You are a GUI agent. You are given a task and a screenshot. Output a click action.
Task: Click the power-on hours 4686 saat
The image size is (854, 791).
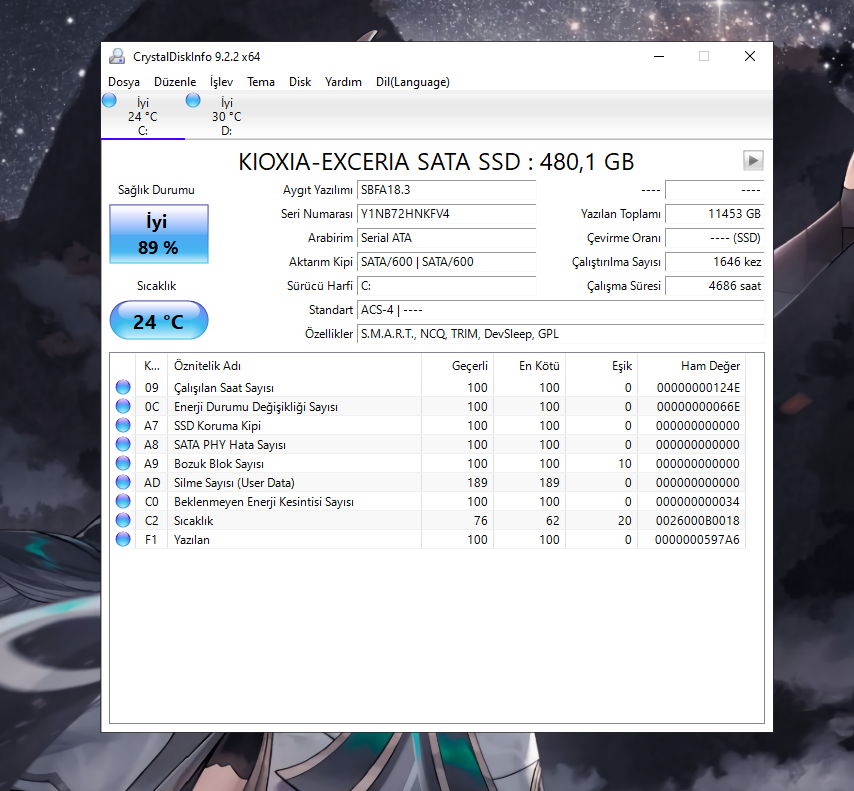[715, 285]
